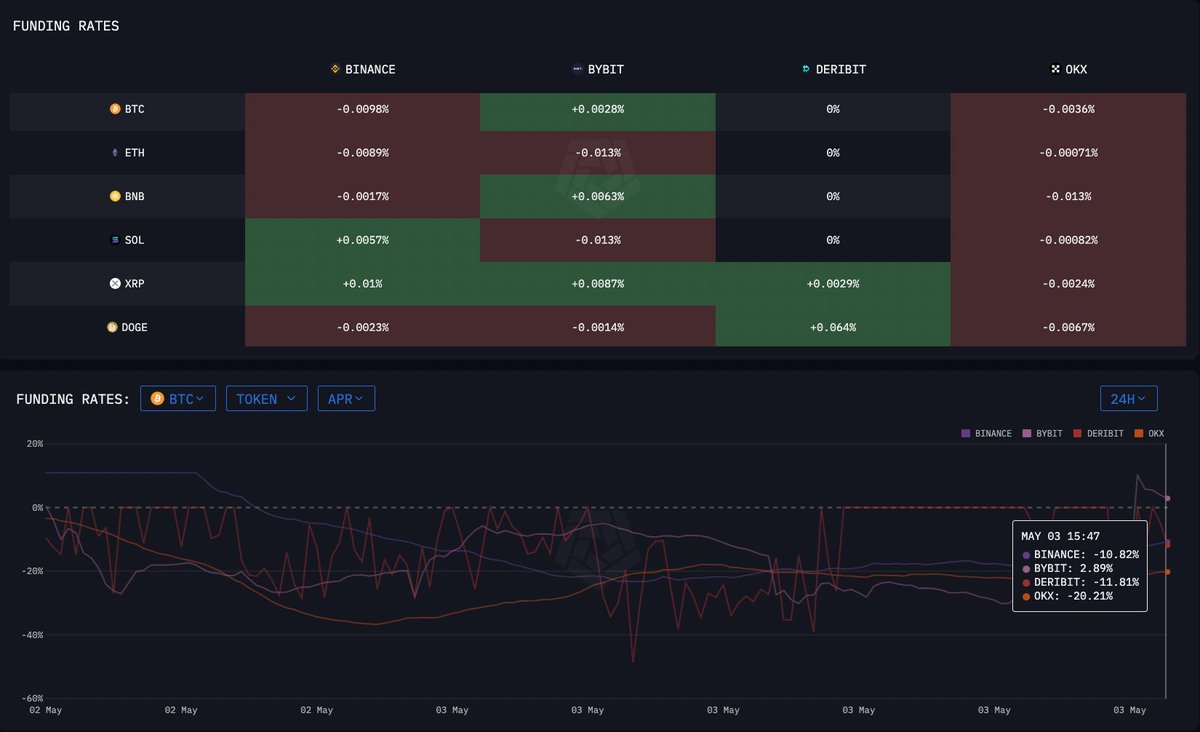This screenshot has width=1200, height=732.
Task: Click the DOGE coin icon in table
Action: [113, 327]
